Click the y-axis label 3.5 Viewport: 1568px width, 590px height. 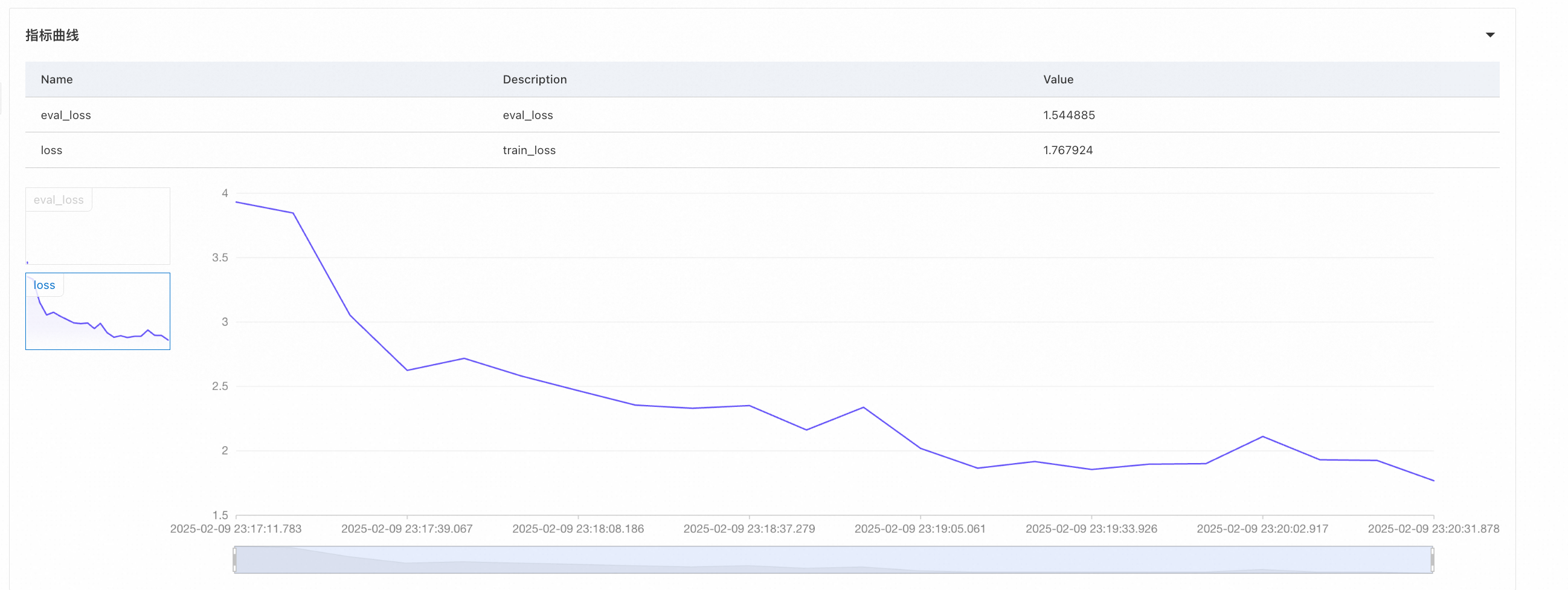point(220,257)
